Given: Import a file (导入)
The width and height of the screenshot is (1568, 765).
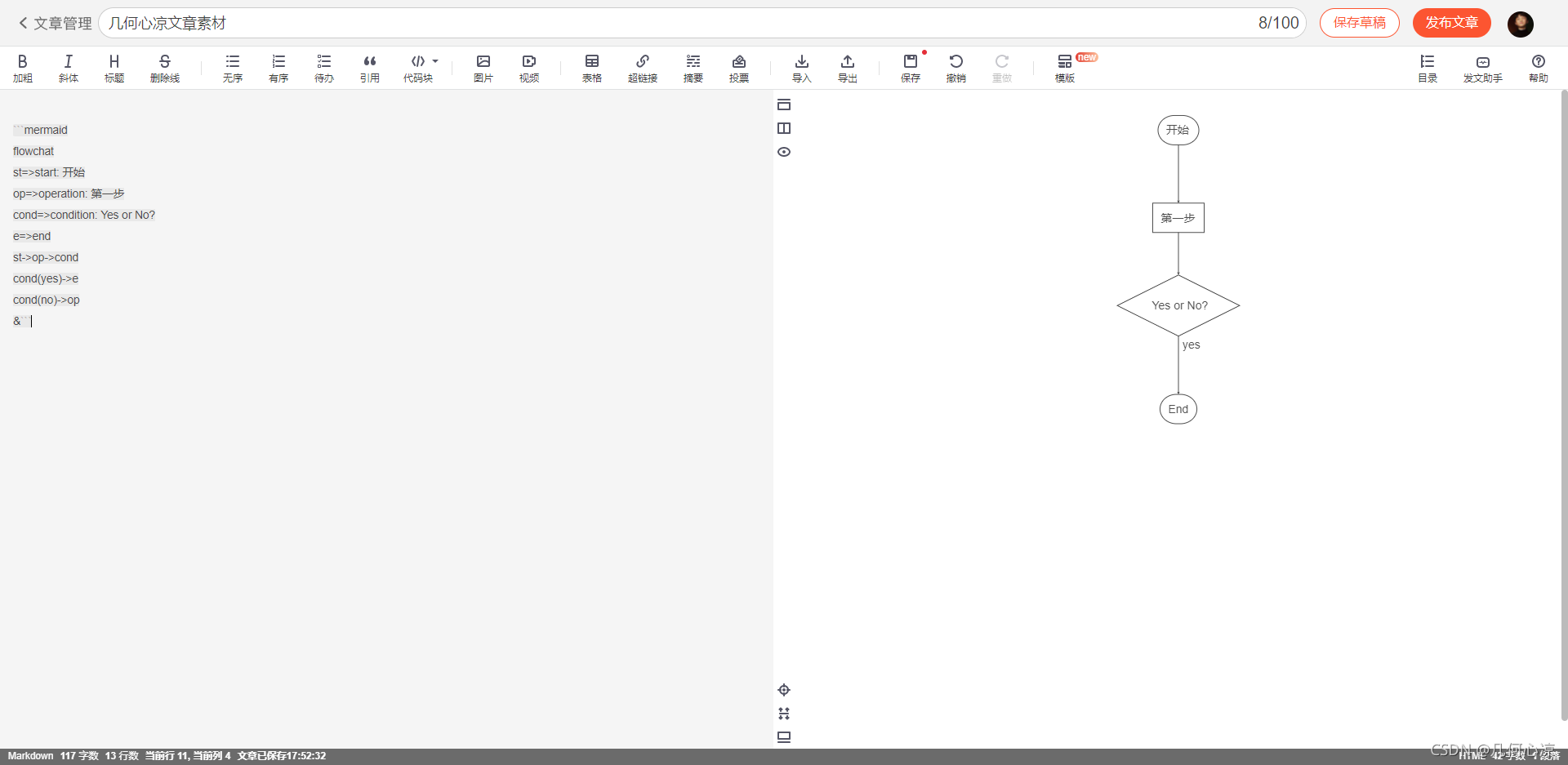Looking at the screenshot, I should (802, 68).
